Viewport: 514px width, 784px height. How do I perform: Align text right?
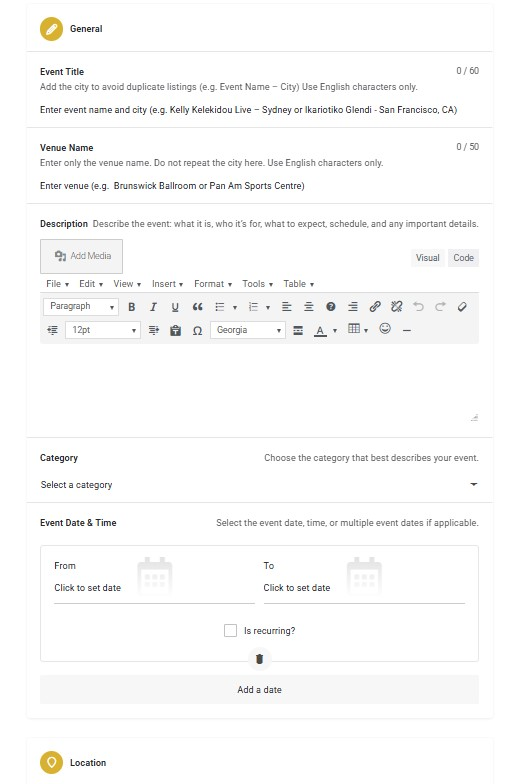[352, 306]
